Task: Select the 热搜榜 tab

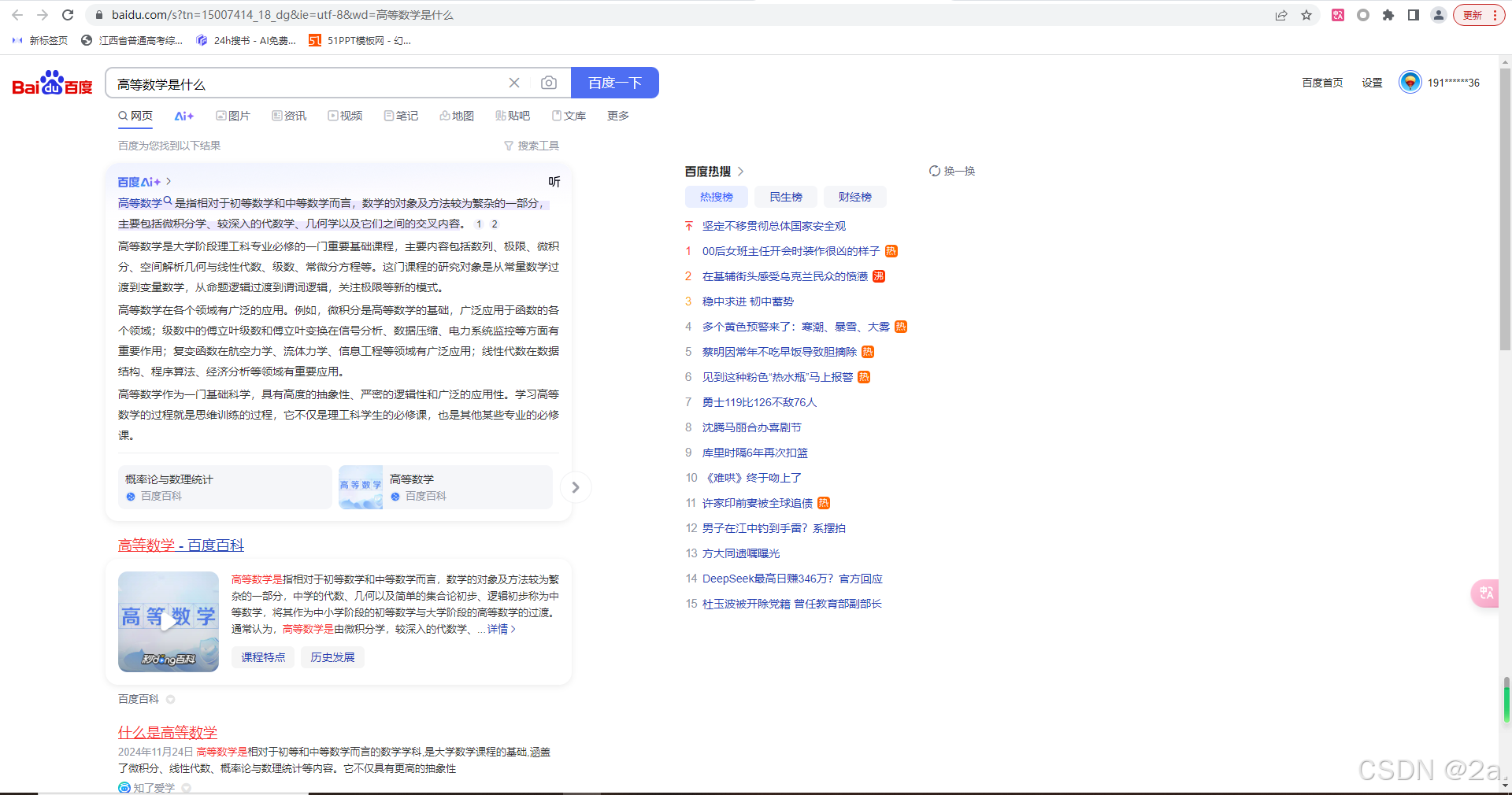Action: click(717, 197)
